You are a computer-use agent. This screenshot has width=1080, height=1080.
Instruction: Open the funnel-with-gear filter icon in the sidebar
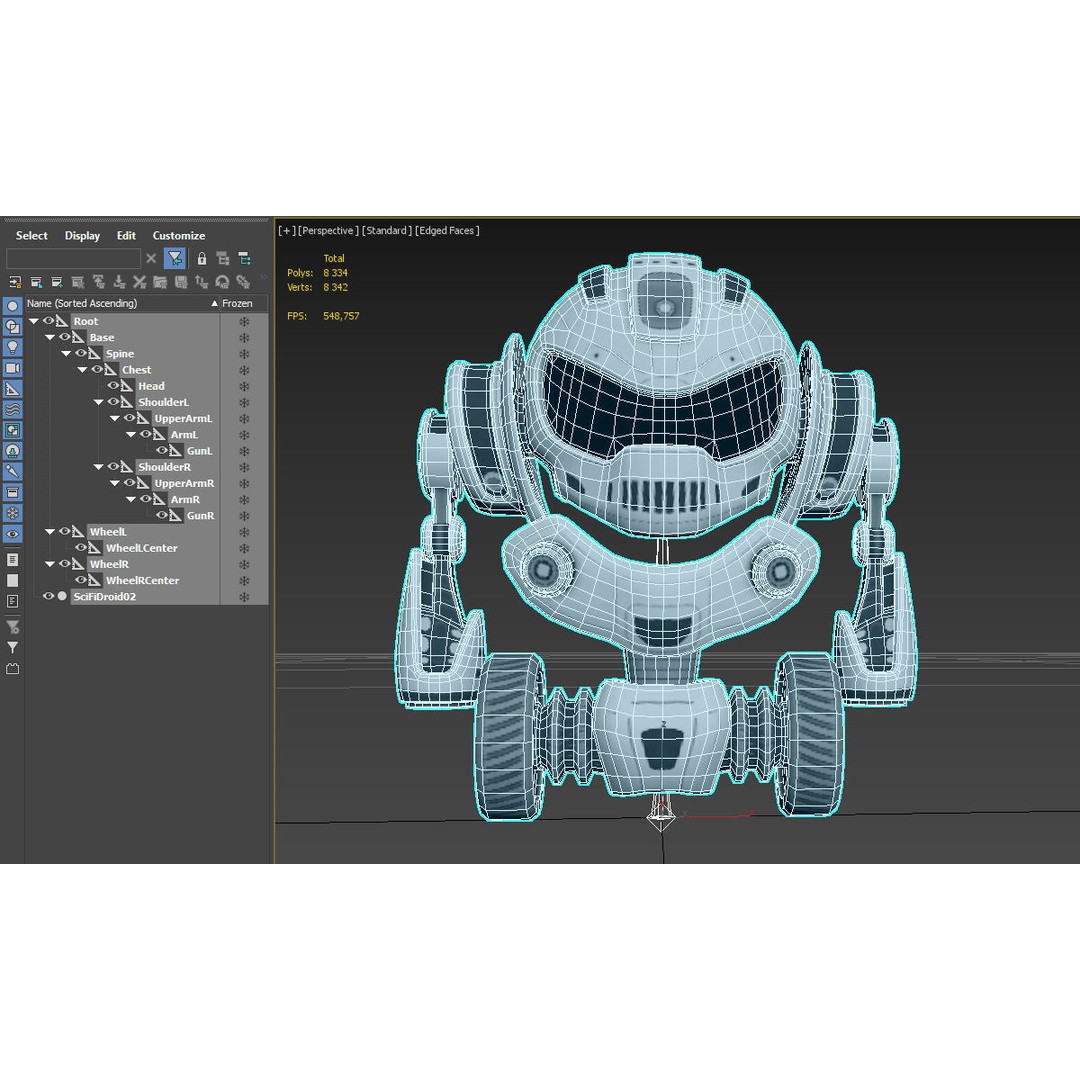(x=12, y=627)
